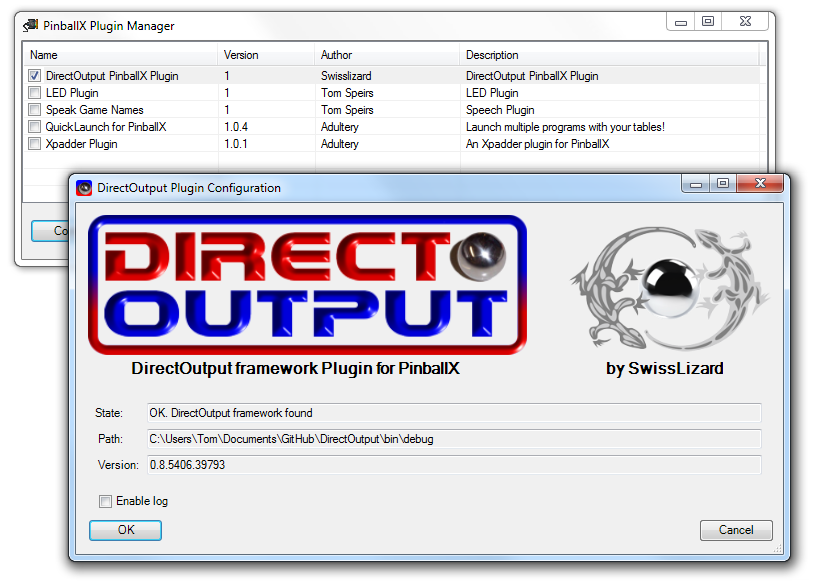This screenshot has height=586, width=817.
Task: Minimize the PinballX Plugin Manager window
Action: tap(680, 22)
